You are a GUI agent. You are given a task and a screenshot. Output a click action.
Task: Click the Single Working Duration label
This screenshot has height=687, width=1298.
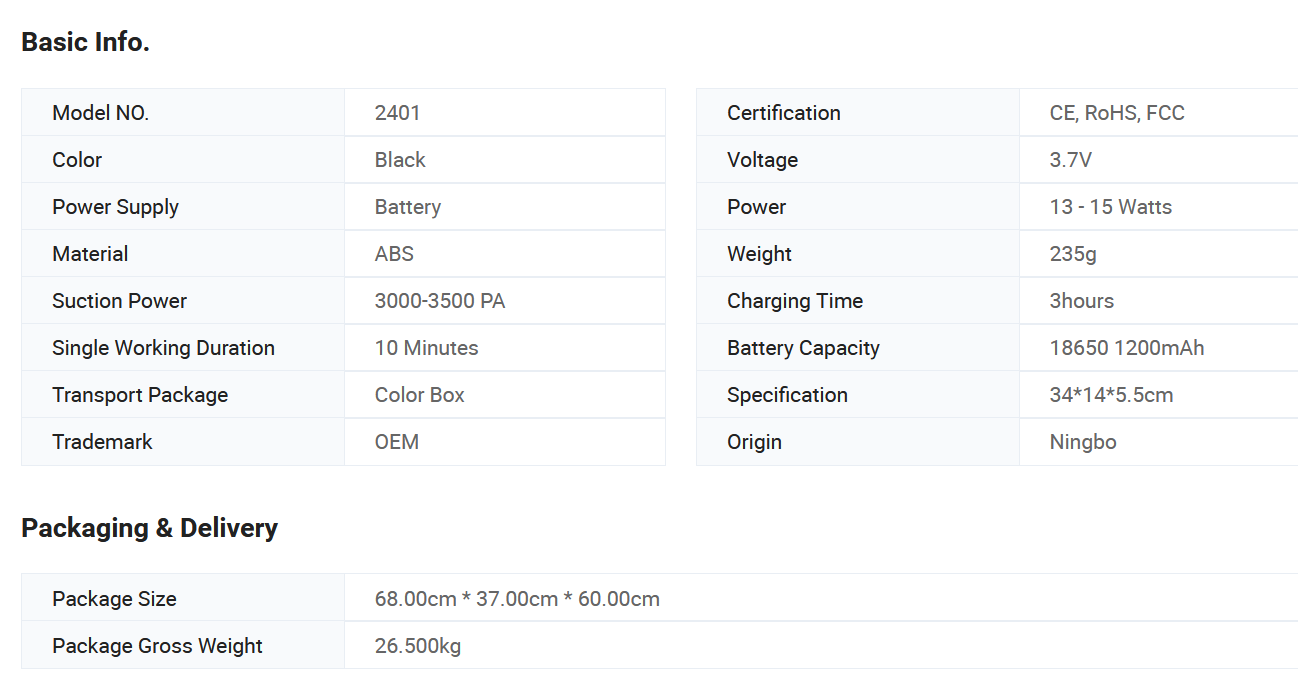[163, 348]
